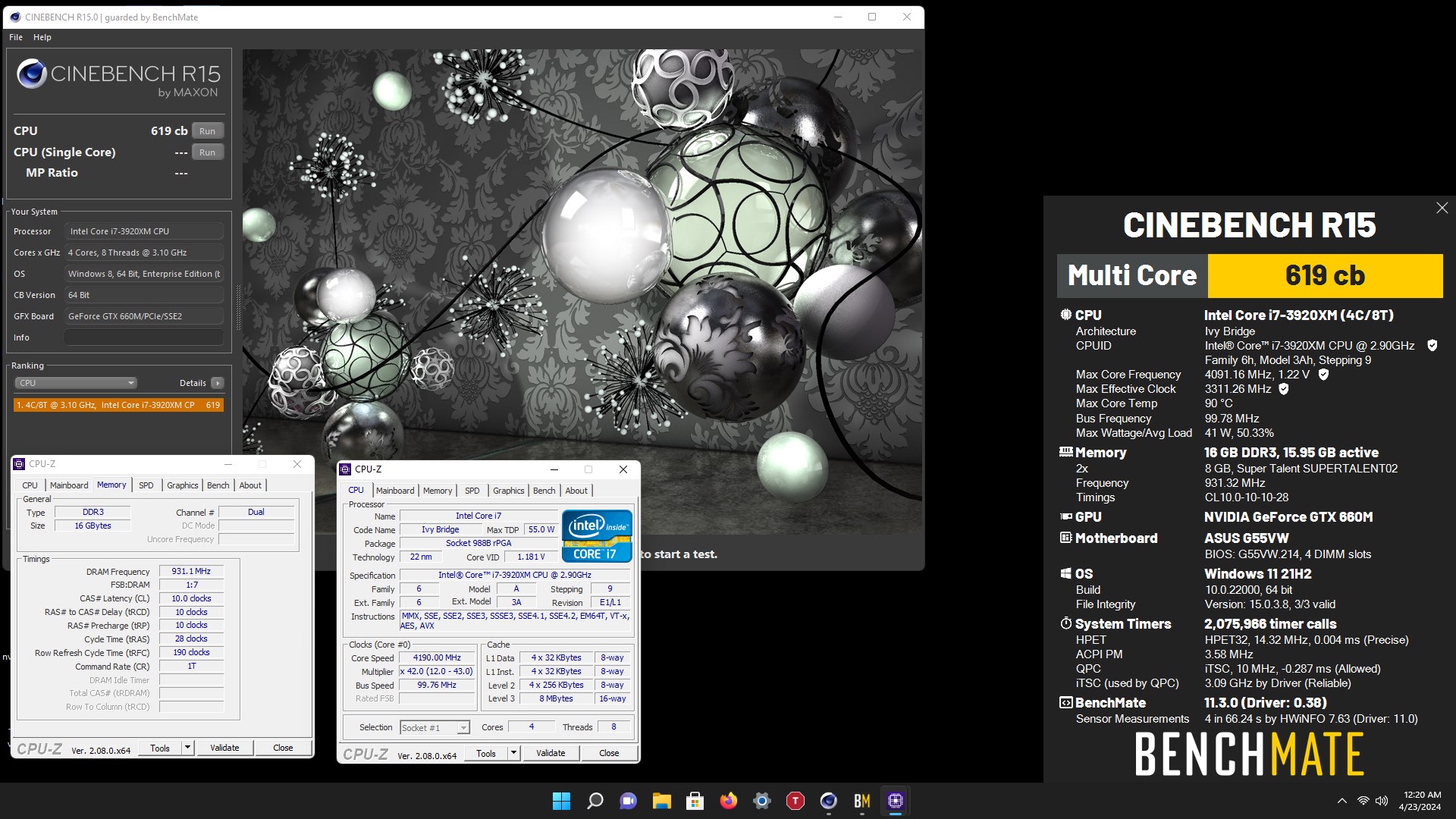Image resolution: width=1456 pixels, height=819 pixels.
Task: Run the CPU Single Core test
Action: (x=208, y=152)
